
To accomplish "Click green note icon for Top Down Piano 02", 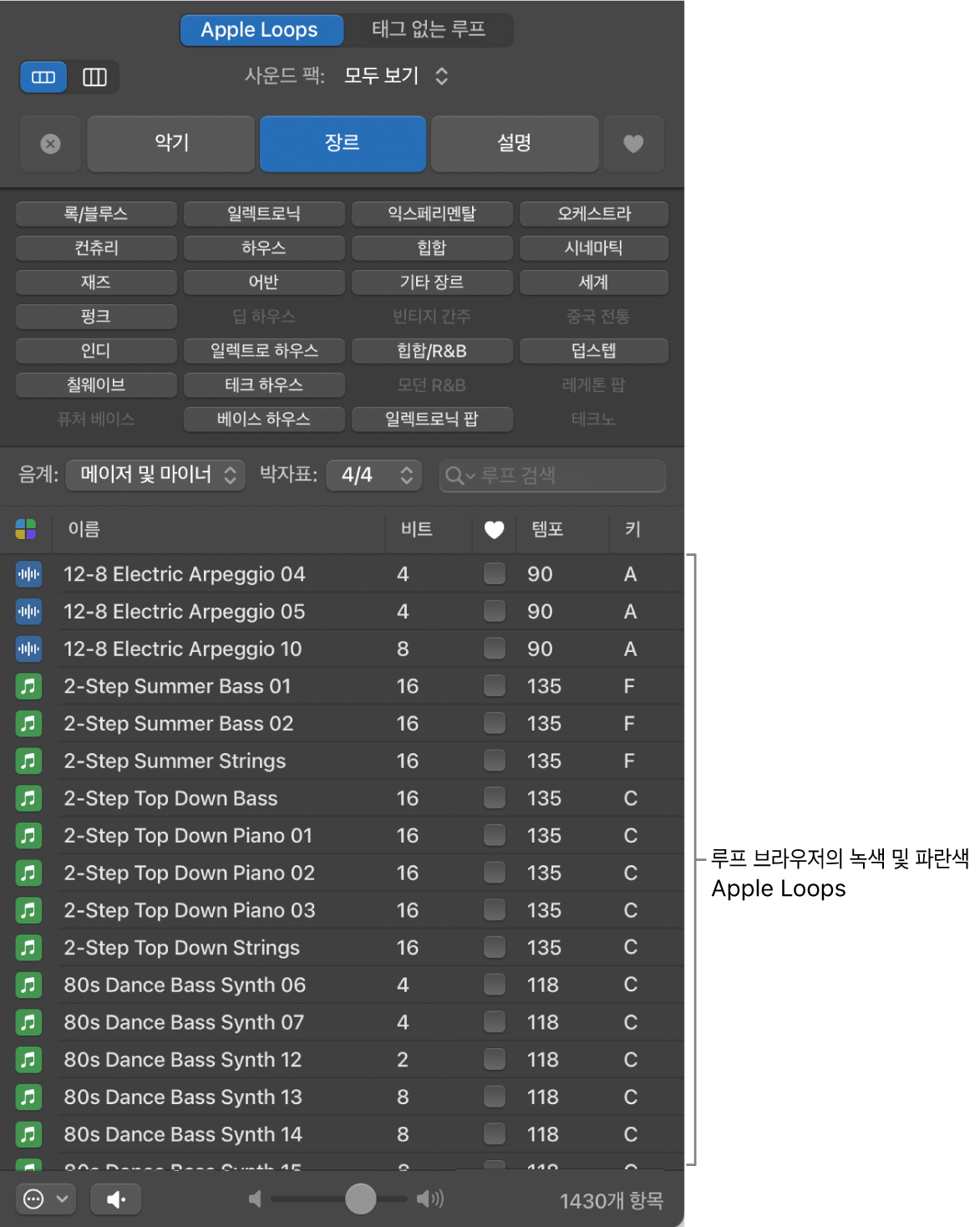I will pyautogui.click(x=28, y=873).
